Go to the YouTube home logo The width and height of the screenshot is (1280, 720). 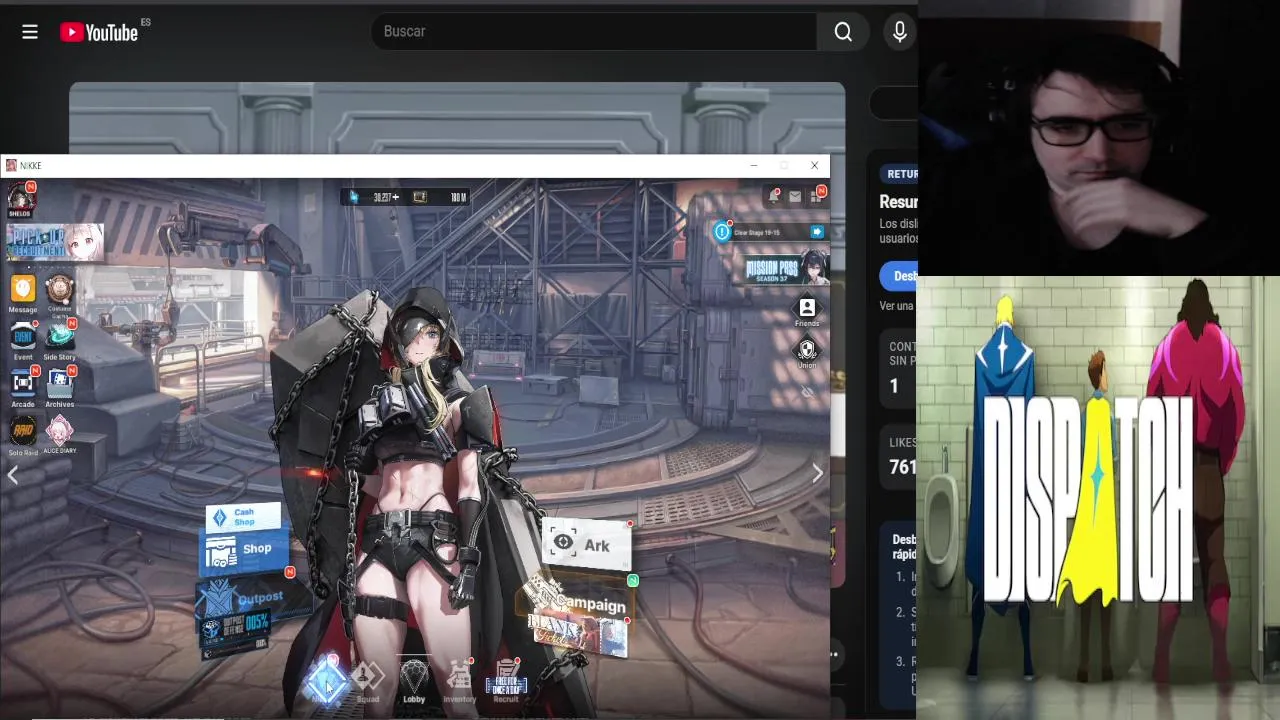pyautogui.click(x=99, y=32)
